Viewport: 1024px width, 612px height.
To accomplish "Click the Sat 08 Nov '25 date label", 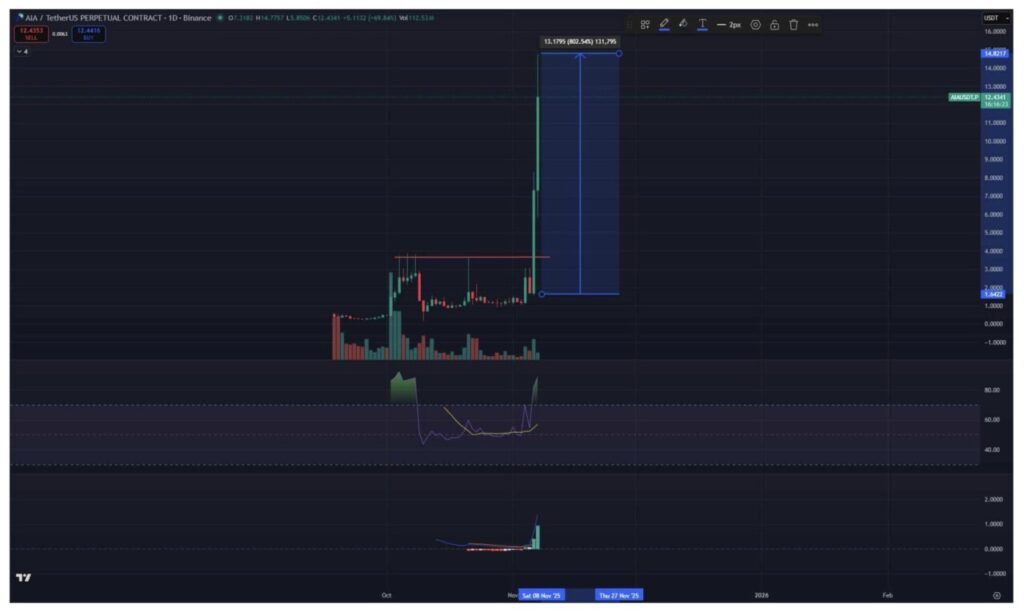I will pos(540,595).
